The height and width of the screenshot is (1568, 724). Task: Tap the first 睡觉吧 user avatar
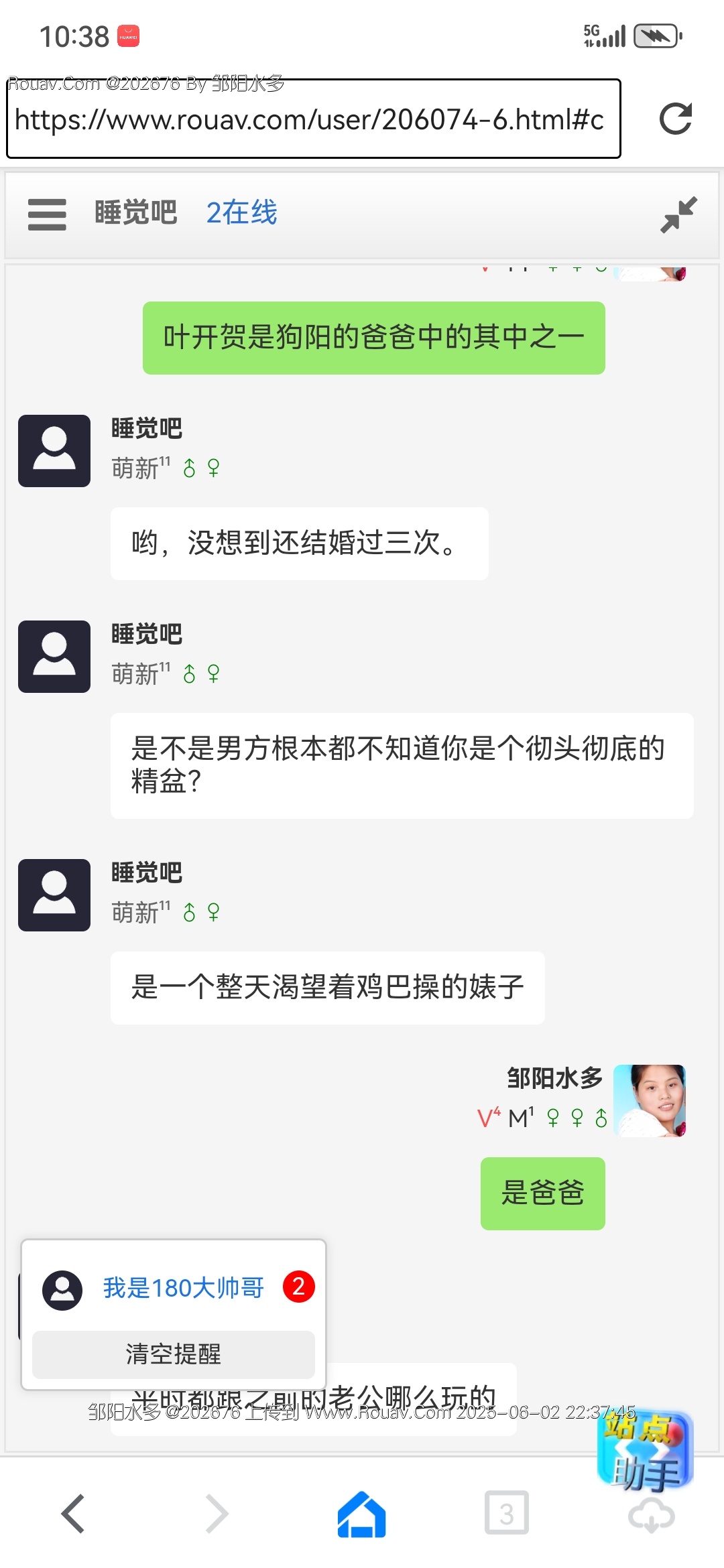tap(54, 451)
